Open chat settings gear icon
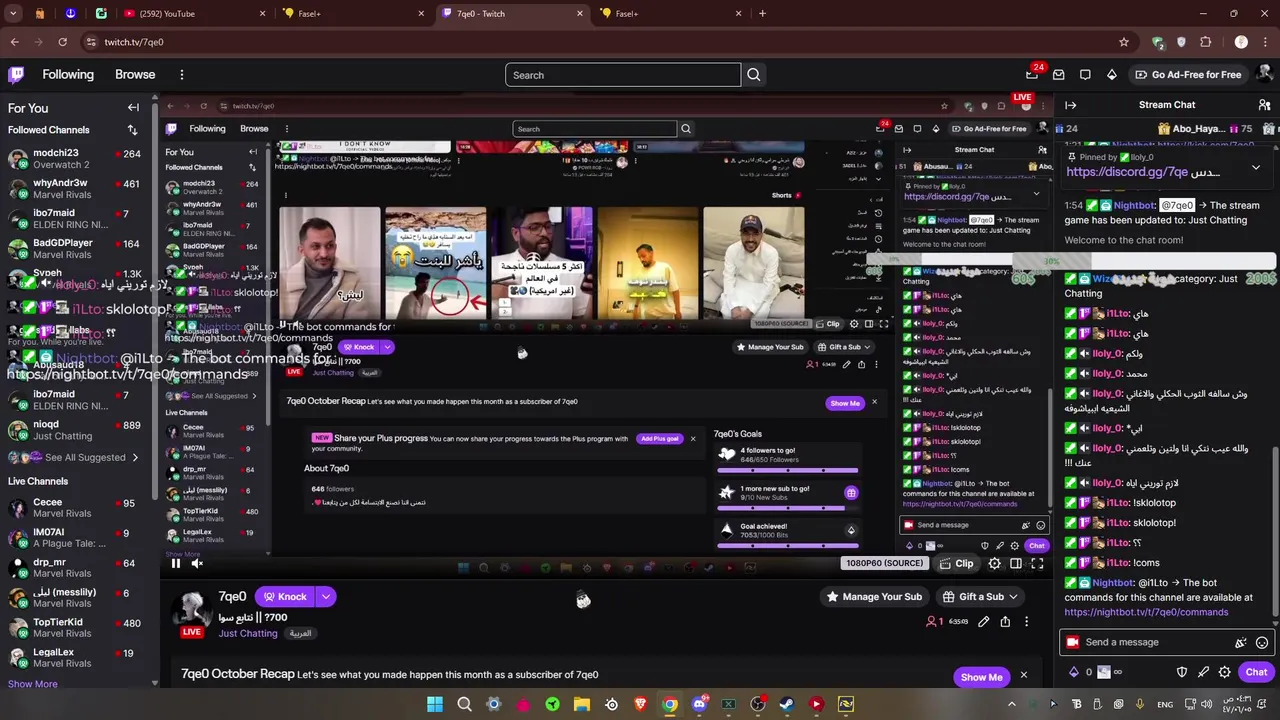The image size is (1280, 720). pos(1224,672)
